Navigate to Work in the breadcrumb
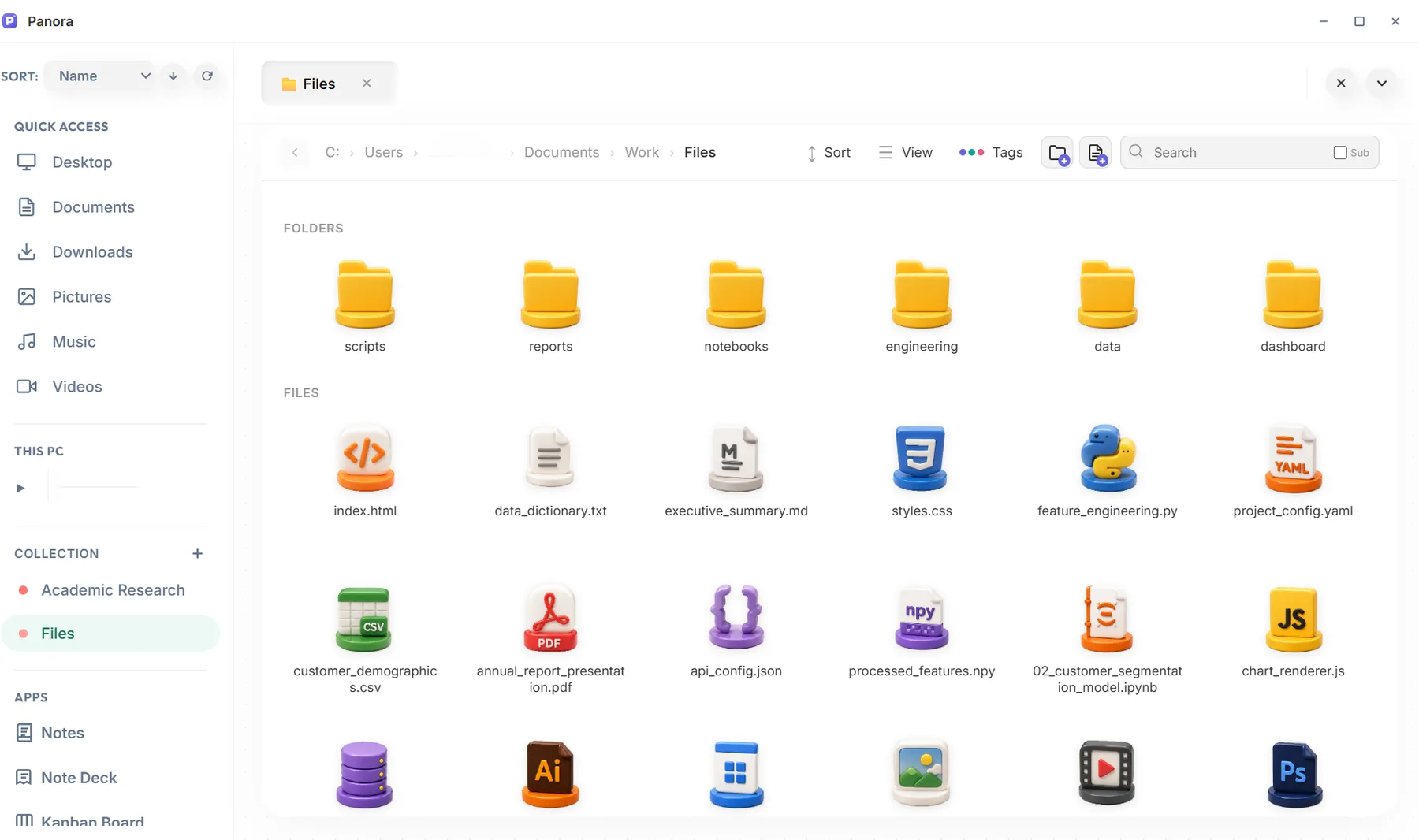 tap(642, 152)
